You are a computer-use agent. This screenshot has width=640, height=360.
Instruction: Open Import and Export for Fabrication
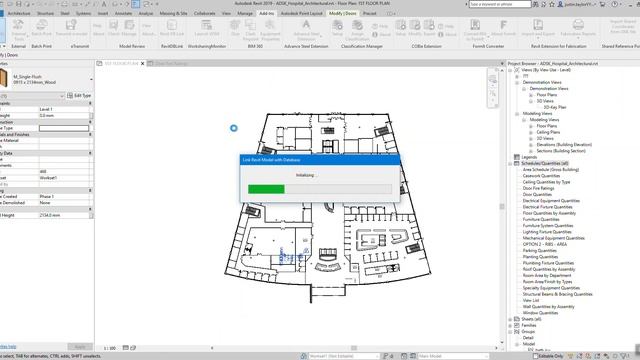point(538,28)
